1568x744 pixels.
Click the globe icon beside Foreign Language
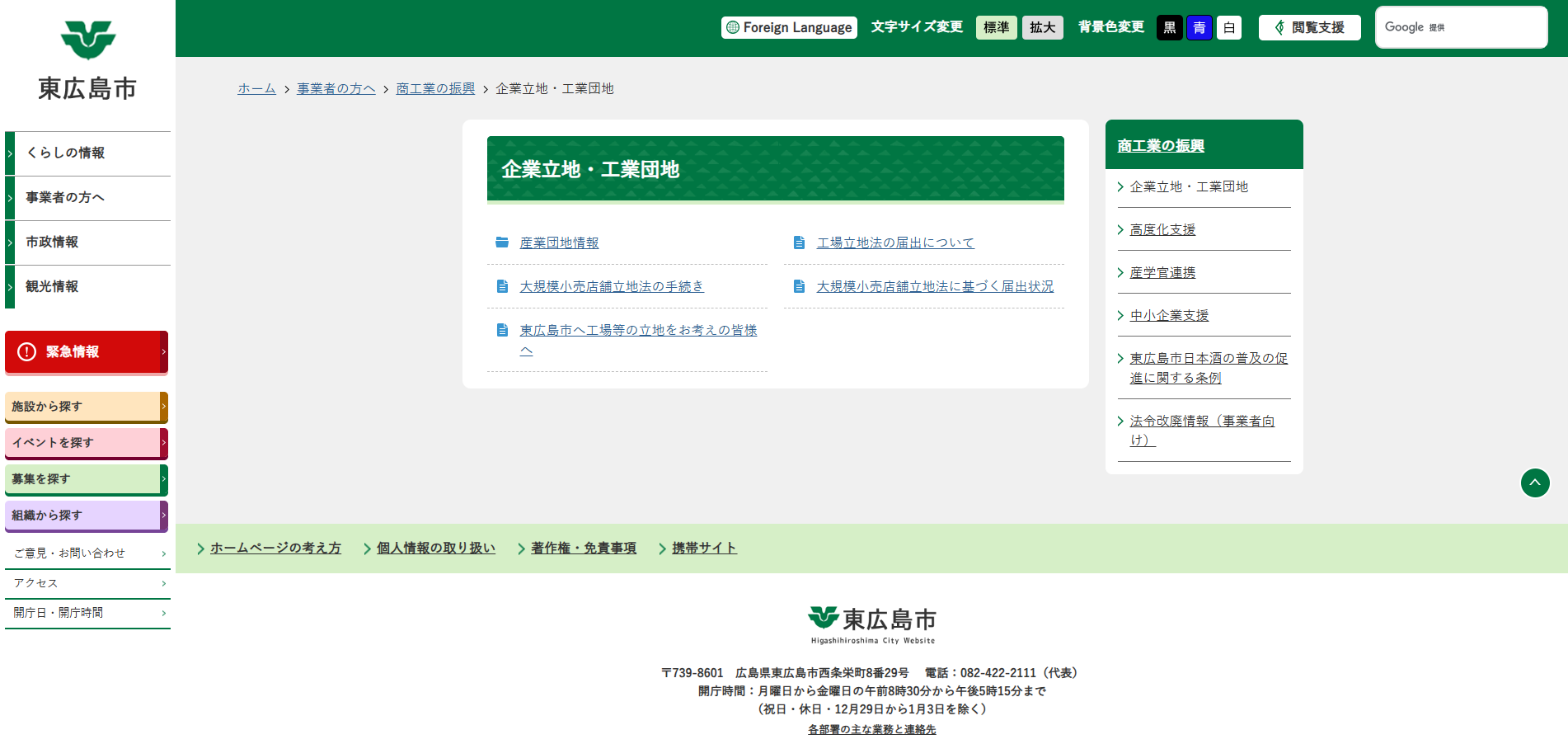coord(732,27)
